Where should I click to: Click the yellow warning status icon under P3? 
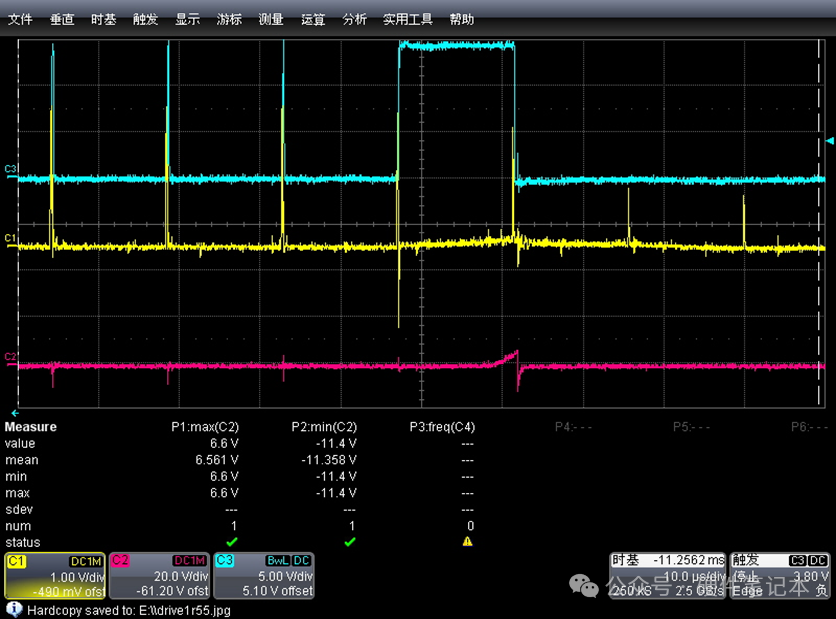467,542
